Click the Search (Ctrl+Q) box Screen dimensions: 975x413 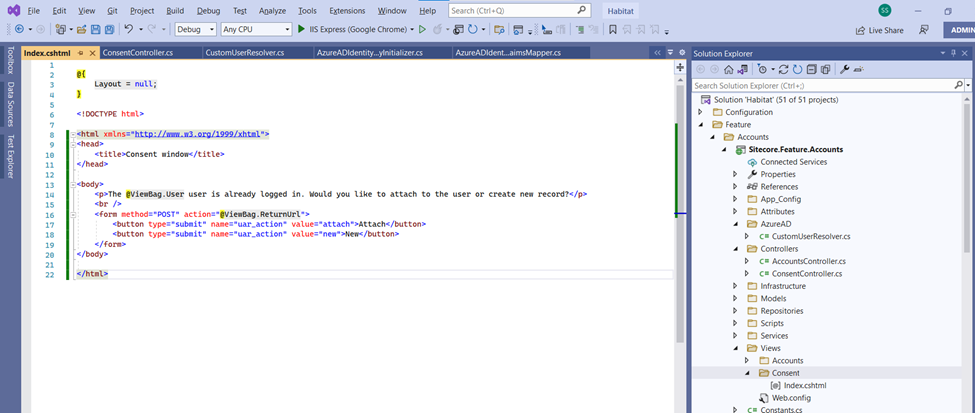519,10
